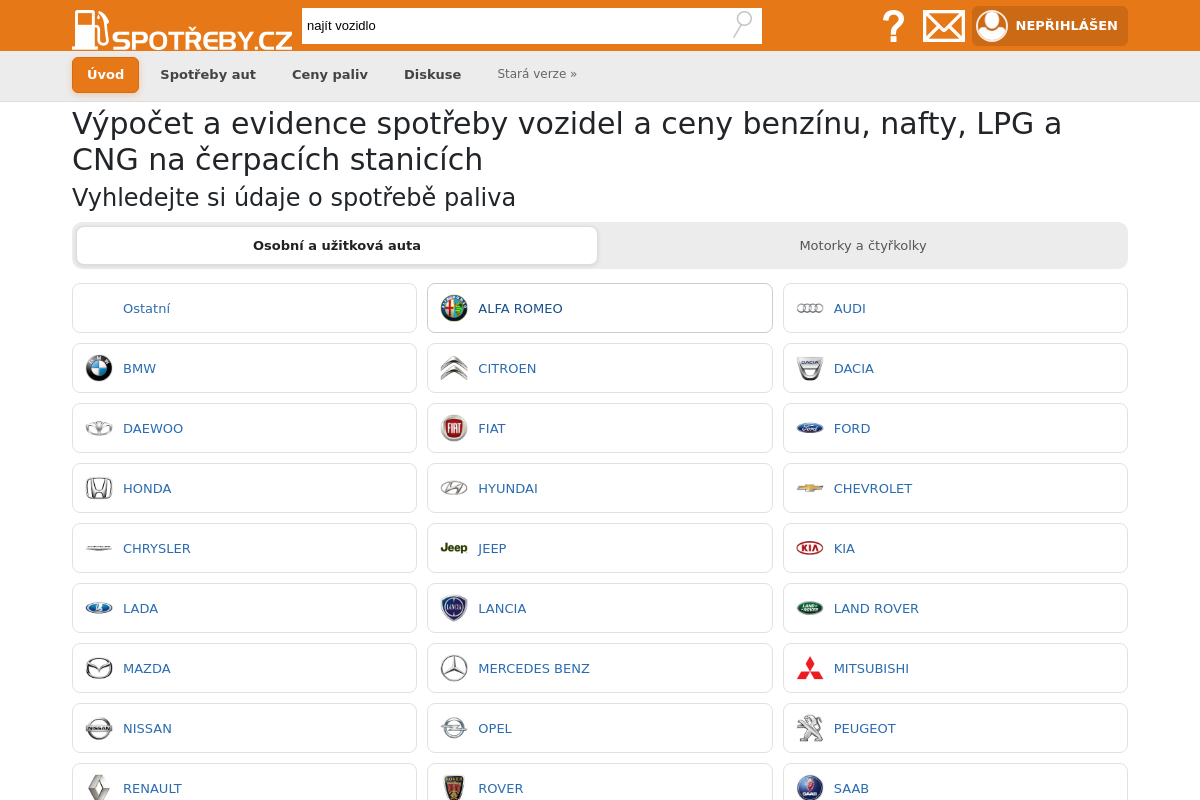The height and width of the screenshot is (800, 1200).
Task: Open the JEEP text link
Action: (492, 548)
